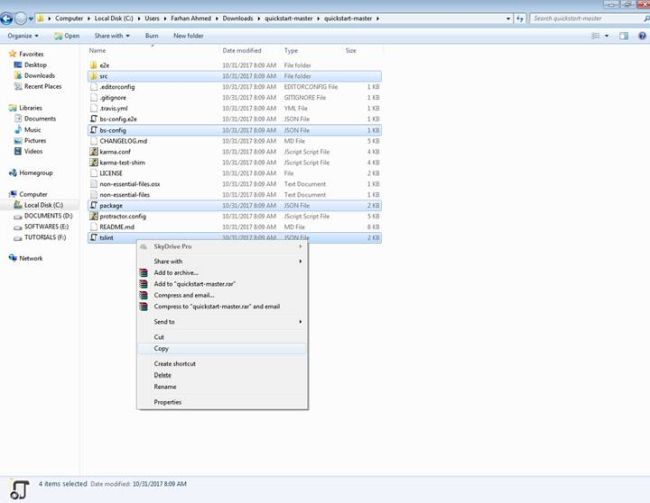Click the bs-config JSON file icon
The height and width of the screenshot is (503, 650).
tap(94, 130)
